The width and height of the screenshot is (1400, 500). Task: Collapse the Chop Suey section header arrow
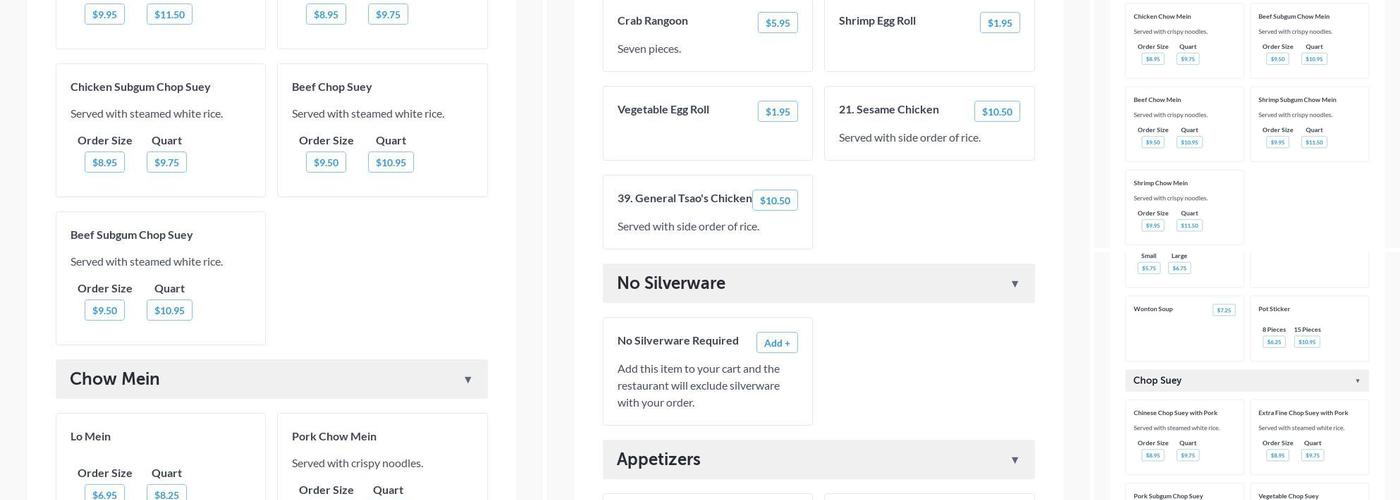click(x=1357, y=381)
